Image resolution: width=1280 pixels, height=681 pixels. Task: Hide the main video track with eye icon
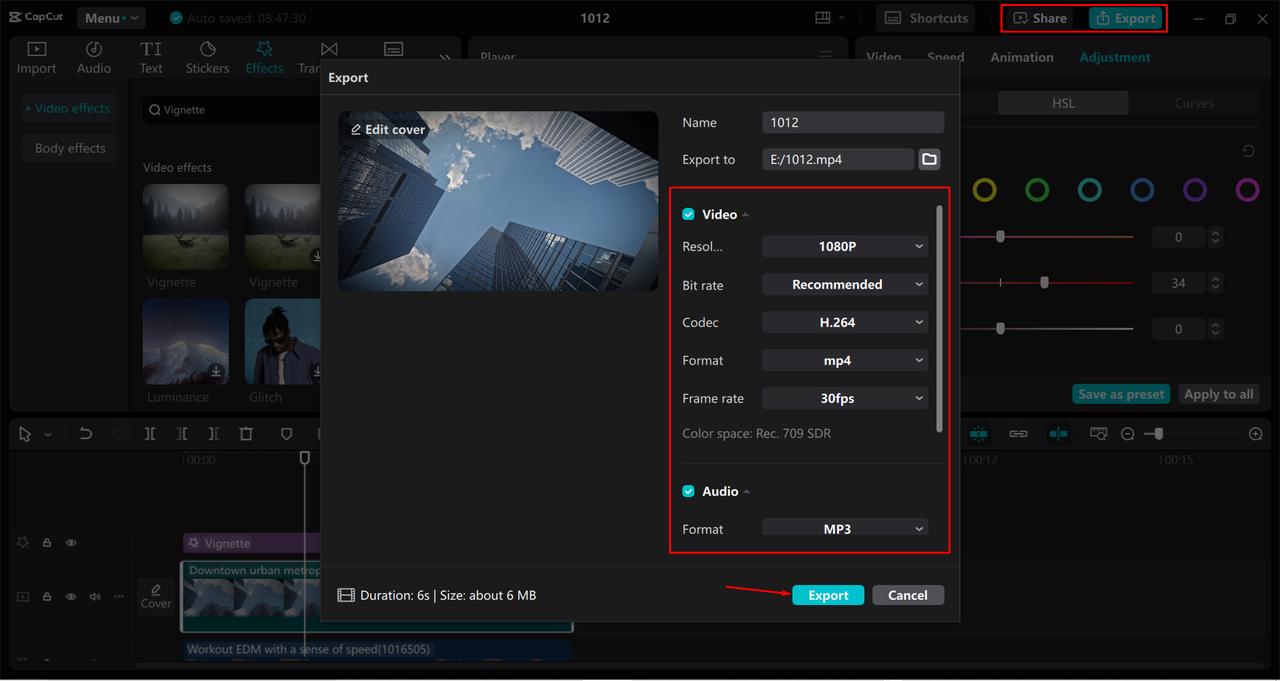(71, 597)
